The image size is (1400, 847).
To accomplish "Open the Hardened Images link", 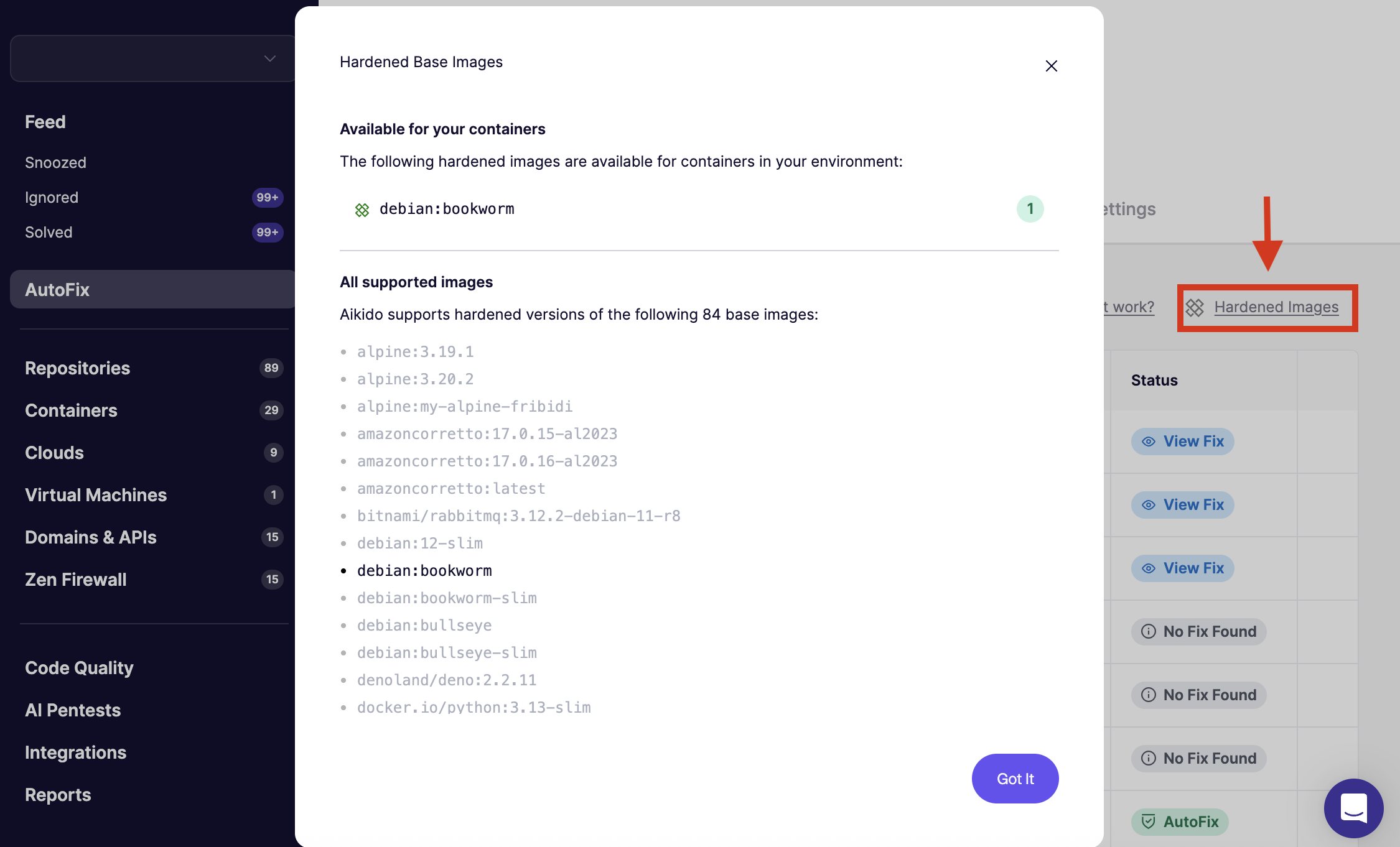I will pos(1276,307).
